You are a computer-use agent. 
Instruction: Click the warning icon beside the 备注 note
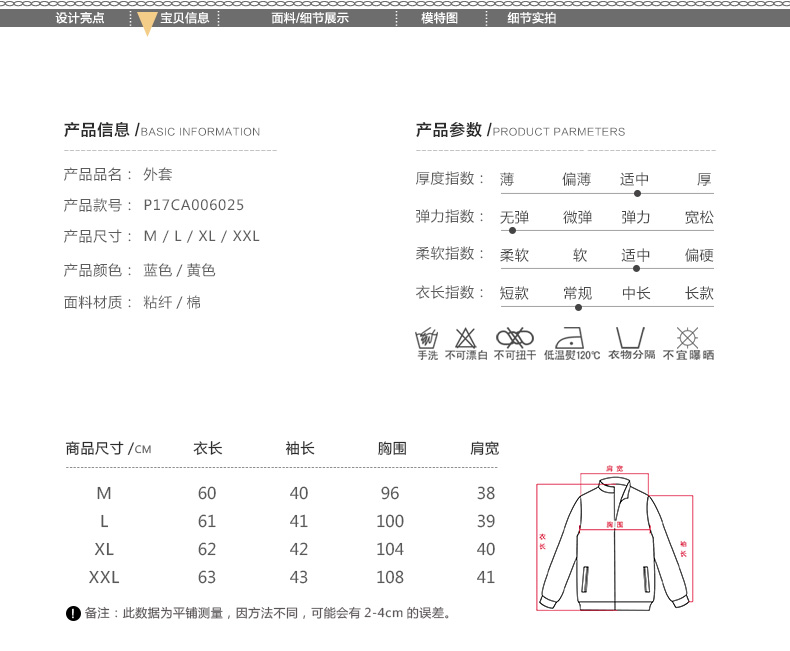[x=73, y=613]
